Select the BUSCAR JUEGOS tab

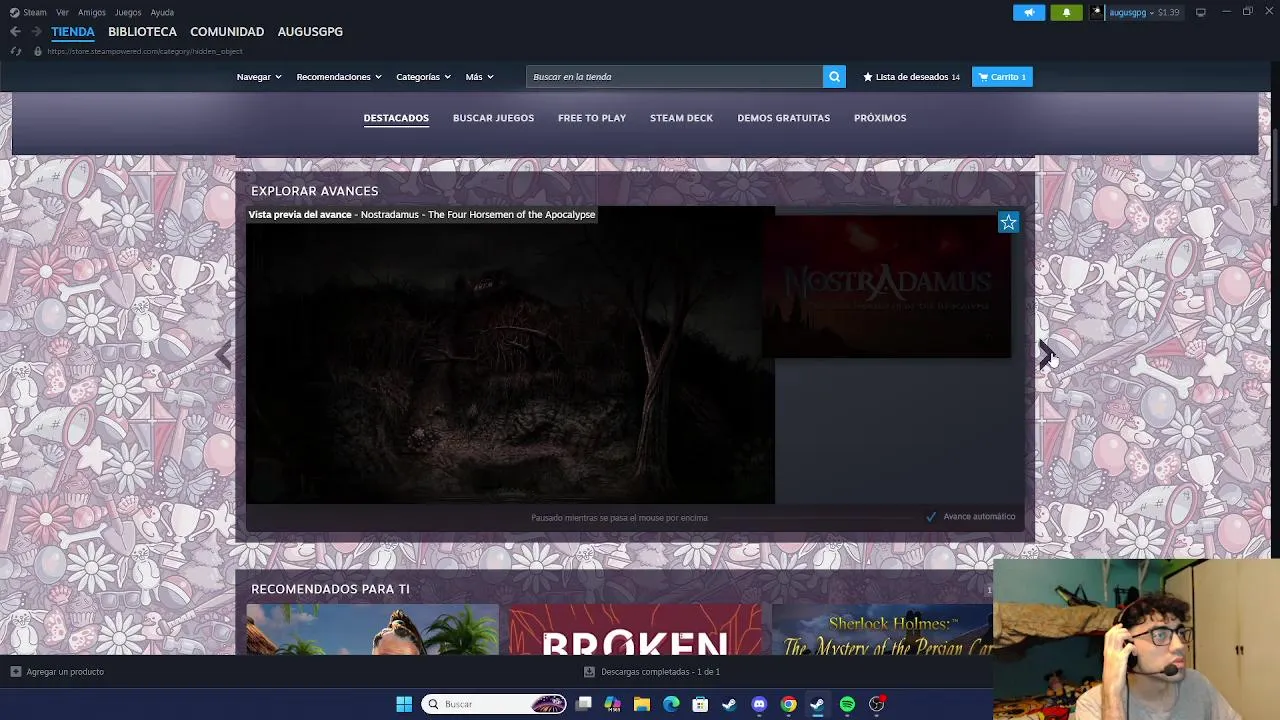[493, 118]
